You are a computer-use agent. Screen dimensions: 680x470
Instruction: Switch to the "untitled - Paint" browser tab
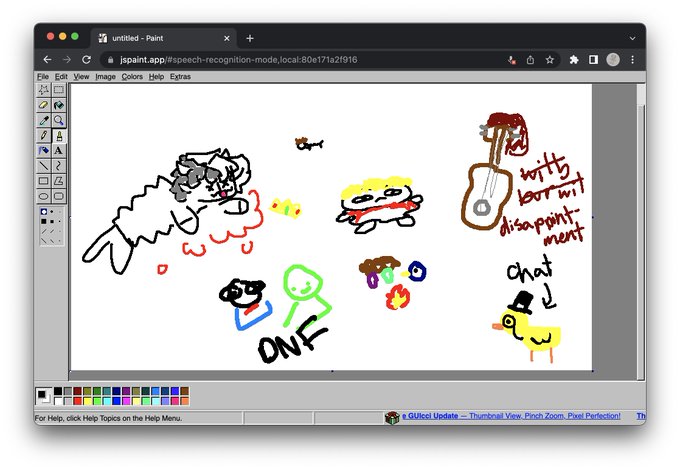pyautogui.click(x=164, y=38)
